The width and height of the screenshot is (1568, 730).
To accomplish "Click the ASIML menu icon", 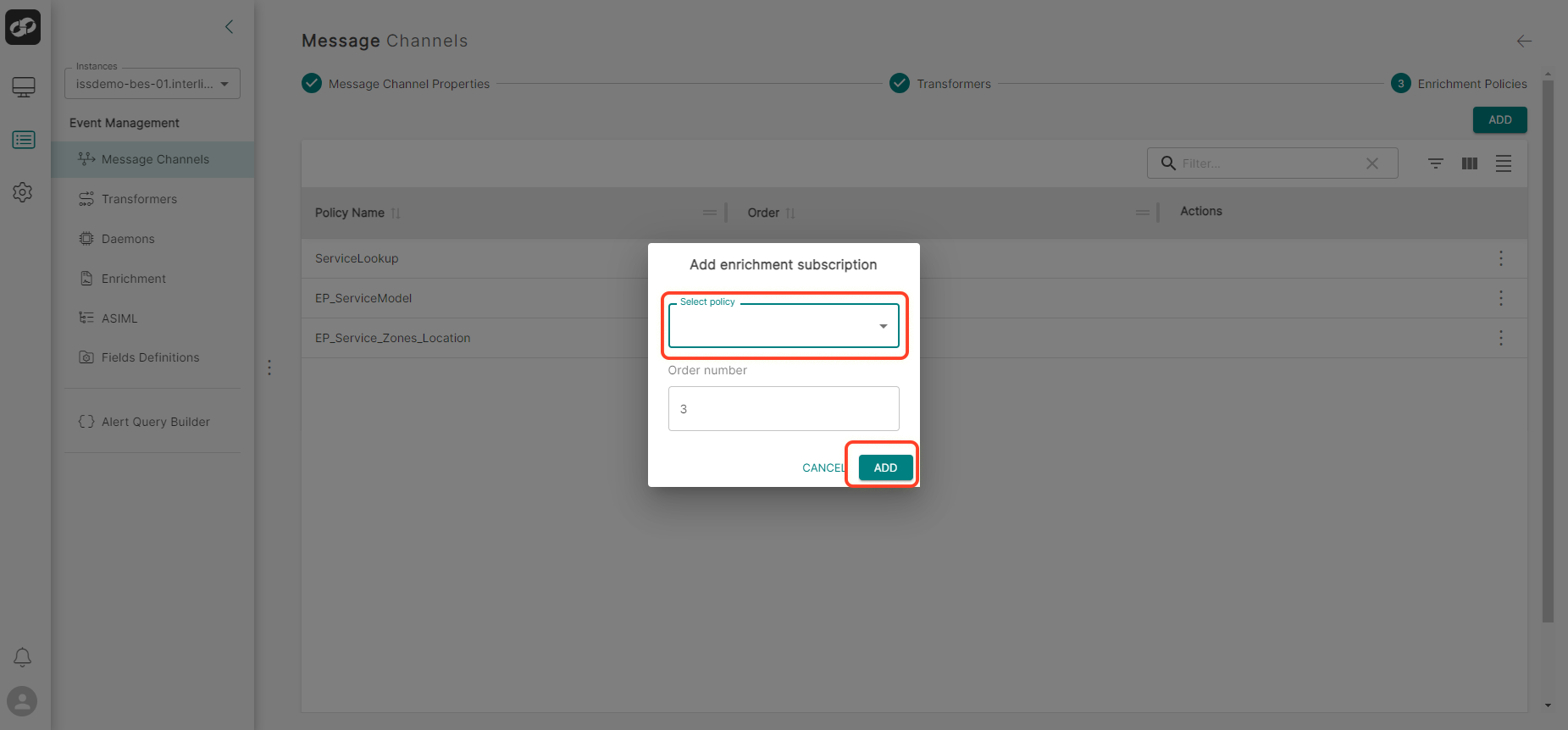I will click(x=86, y=318).
